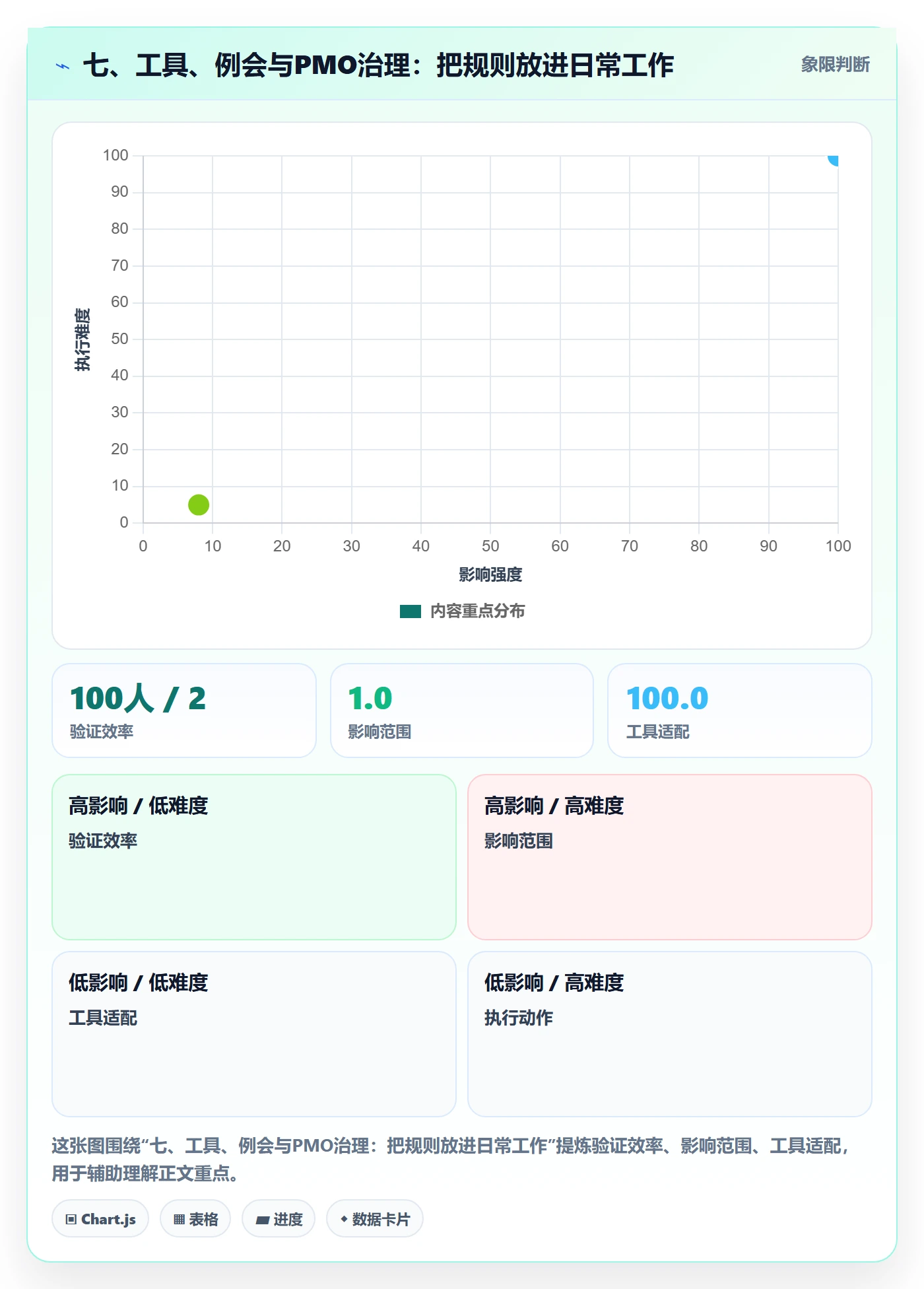
Task: Click the 象限判断 label in header
Action: (x=836, y=65)
